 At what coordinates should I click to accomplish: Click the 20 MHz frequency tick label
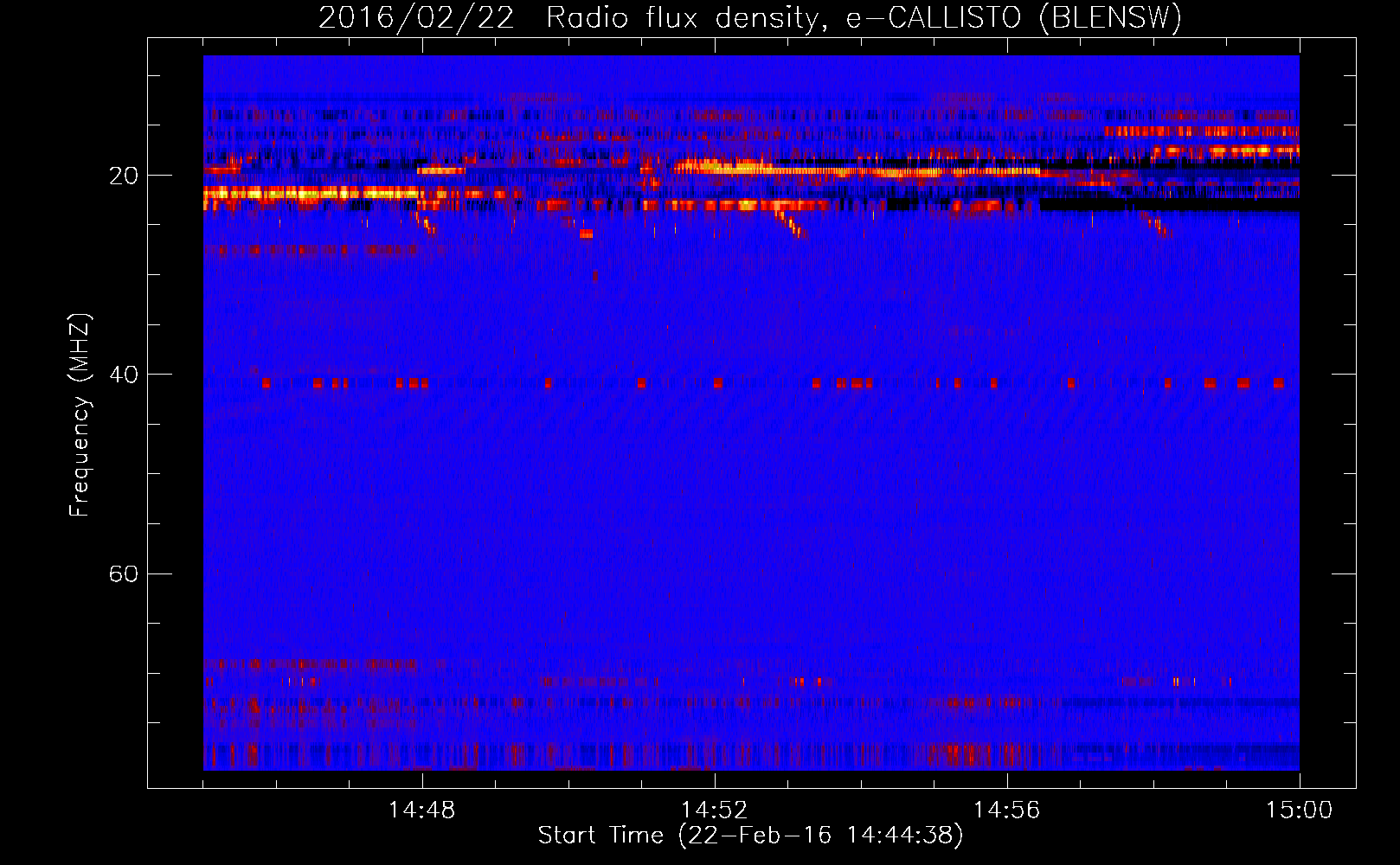[x=123, y=176]
